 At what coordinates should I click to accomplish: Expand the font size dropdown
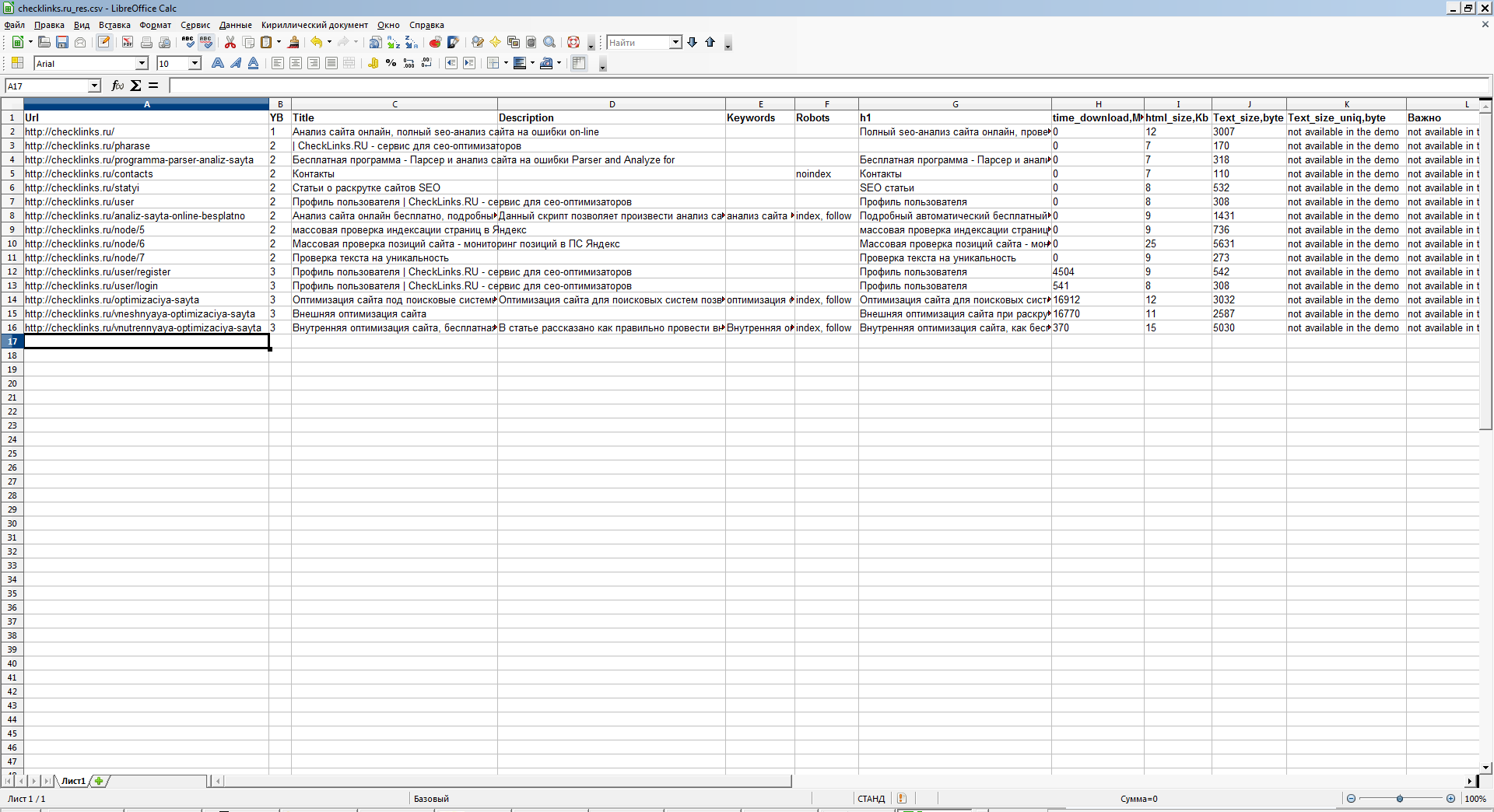point(195,64)
